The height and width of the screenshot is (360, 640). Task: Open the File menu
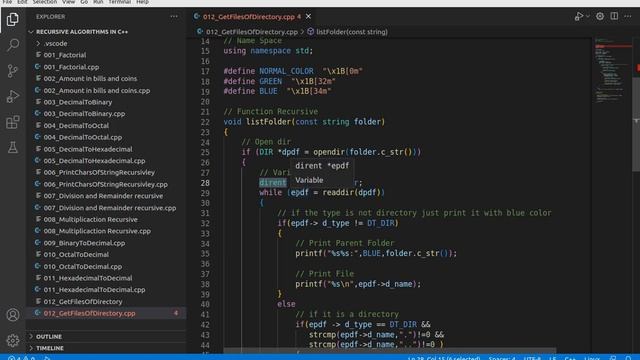(x=7, y=2)
